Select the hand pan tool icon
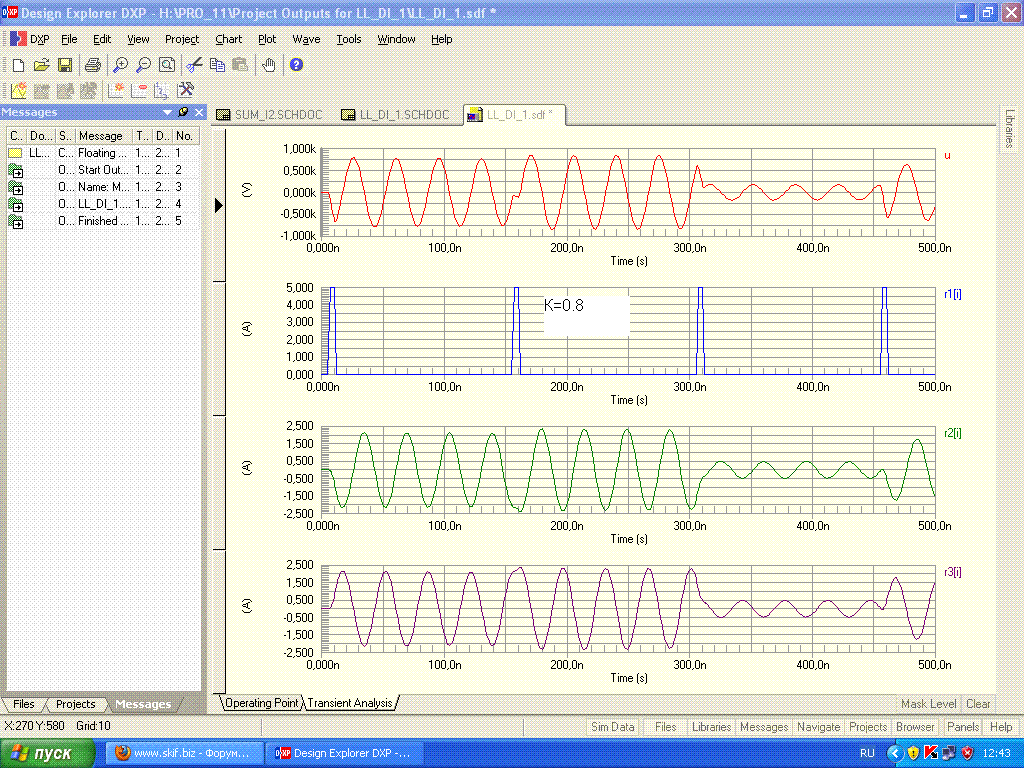Viewport: 1024px width, 768px height. pyautogui.click(x=269, y=65)
